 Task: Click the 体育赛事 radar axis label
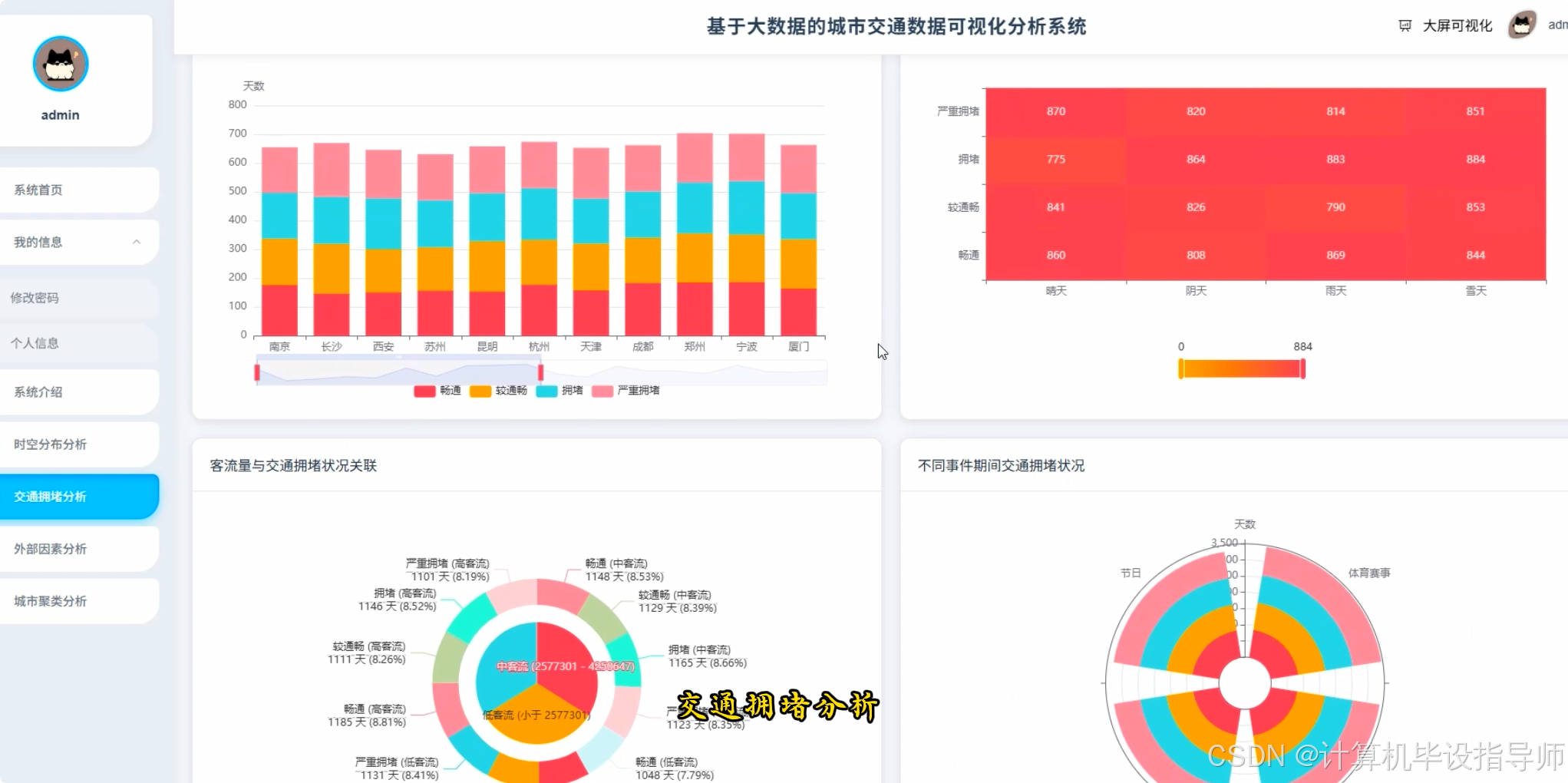pos(1369,573)
